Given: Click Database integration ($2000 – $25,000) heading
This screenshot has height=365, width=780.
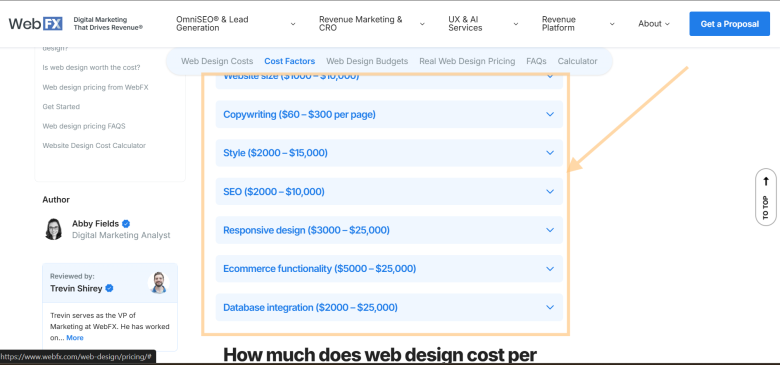Looking at the screenshot, I should point(310,307).
